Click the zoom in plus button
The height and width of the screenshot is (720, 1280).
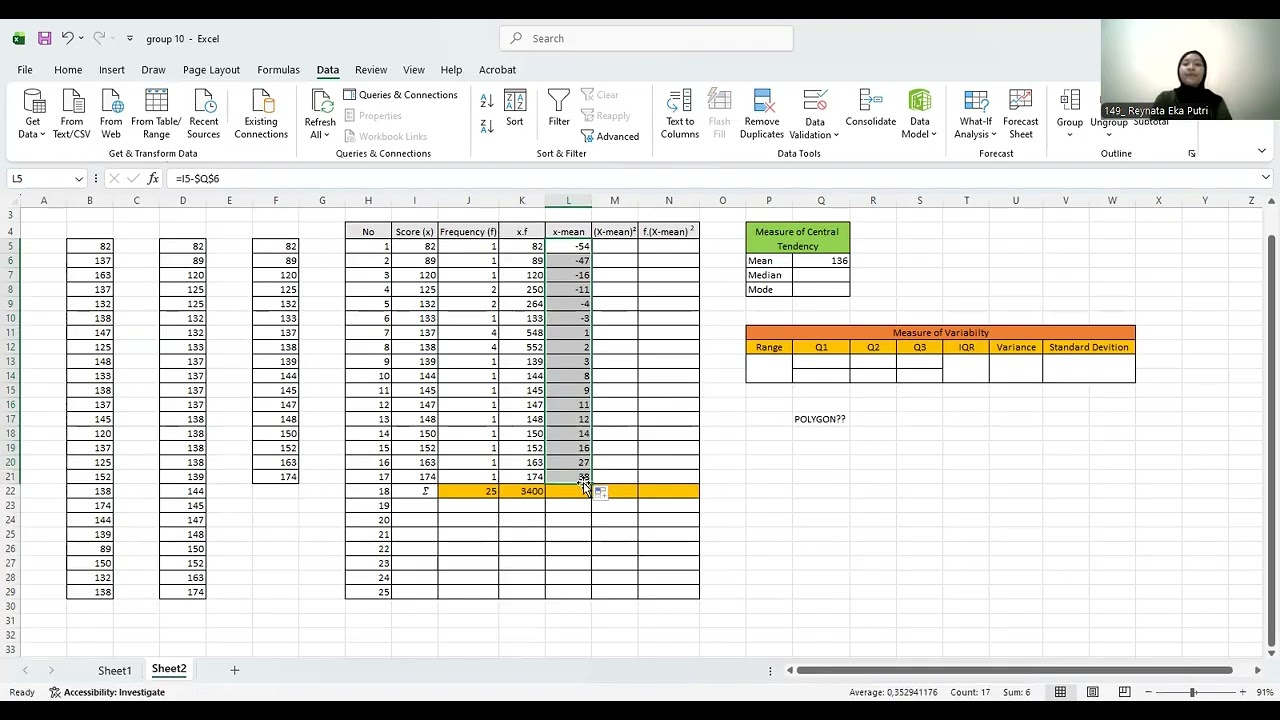point(1243,692)
